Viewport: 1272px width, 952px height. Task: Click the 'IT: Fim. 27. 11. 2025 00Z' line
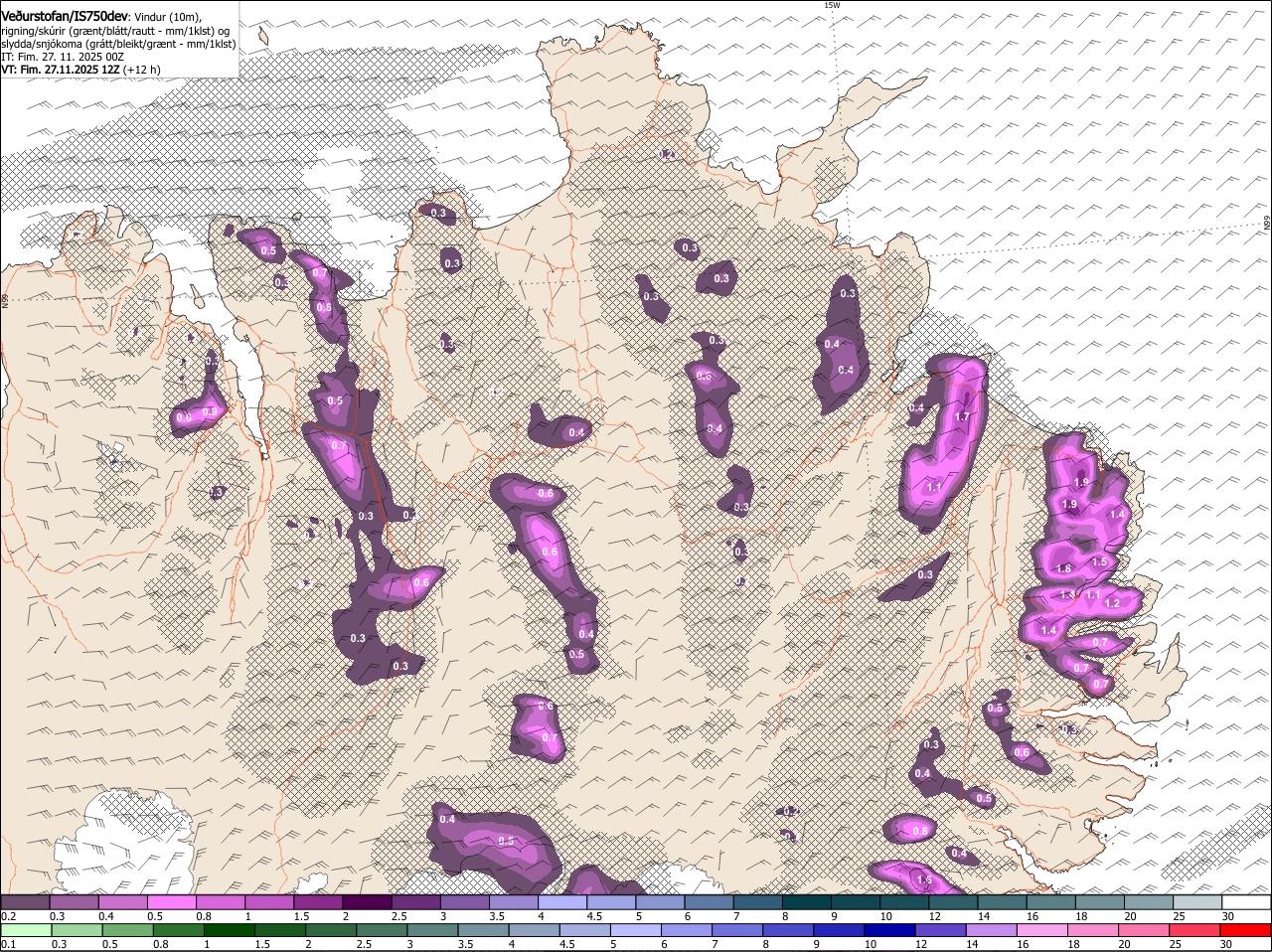click(63, 58)
